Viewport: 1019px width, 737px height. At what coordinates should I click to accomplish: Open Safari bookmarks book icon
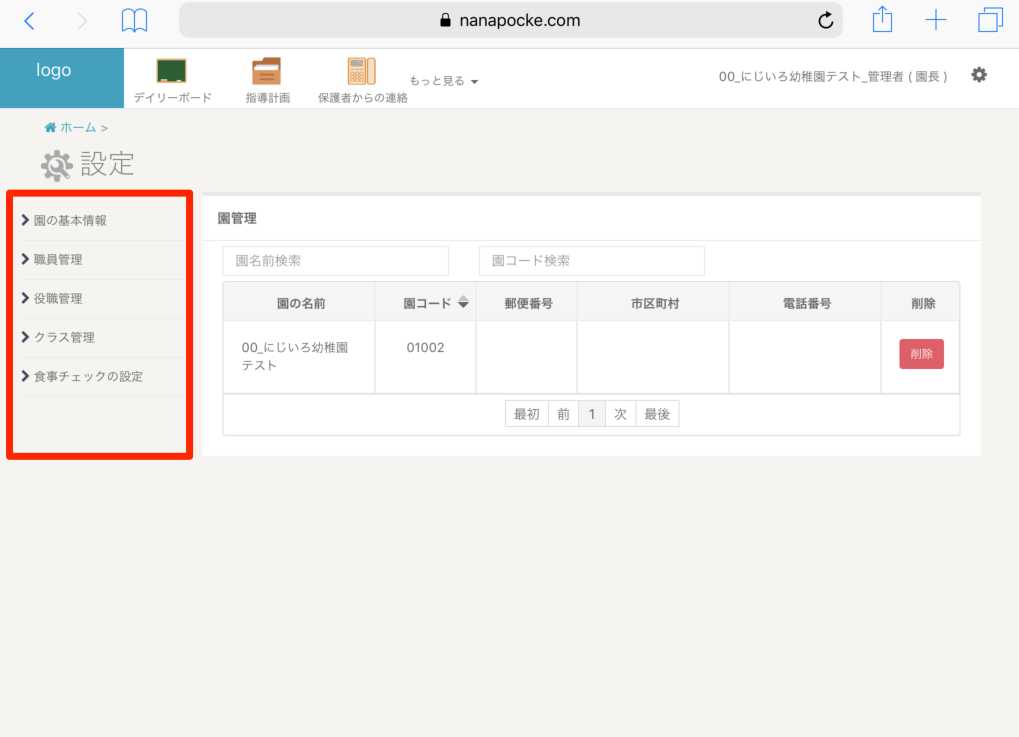pos(134,21)
